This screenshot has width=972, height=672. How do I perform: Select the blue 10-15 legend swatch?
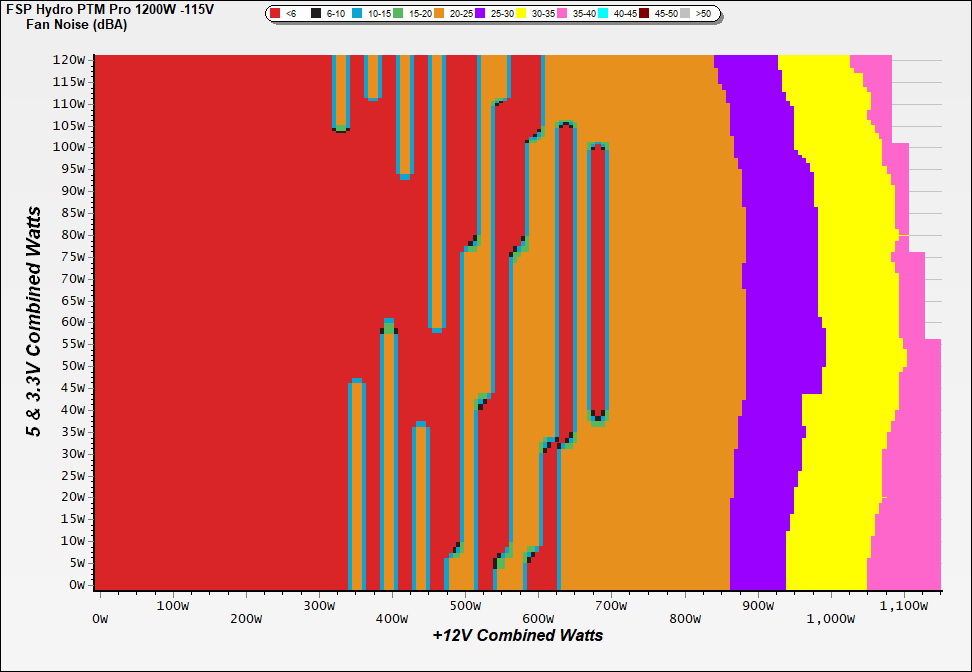(x=358, y=14)
